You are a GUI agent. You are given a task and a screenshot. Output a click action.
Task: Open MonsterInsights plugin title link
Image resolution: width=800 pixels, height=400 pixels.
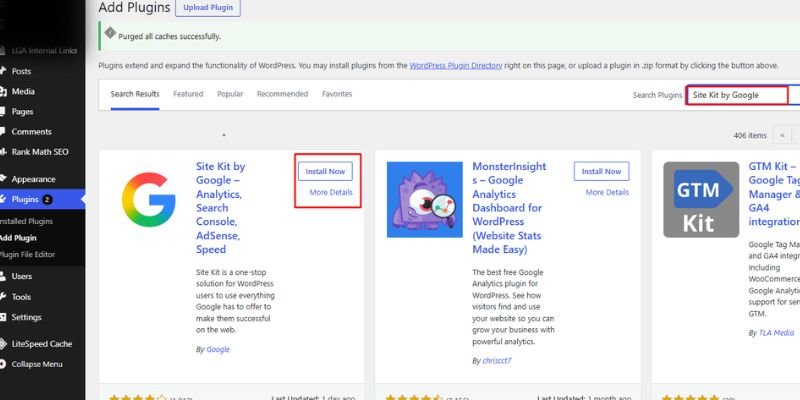(509, 208)
